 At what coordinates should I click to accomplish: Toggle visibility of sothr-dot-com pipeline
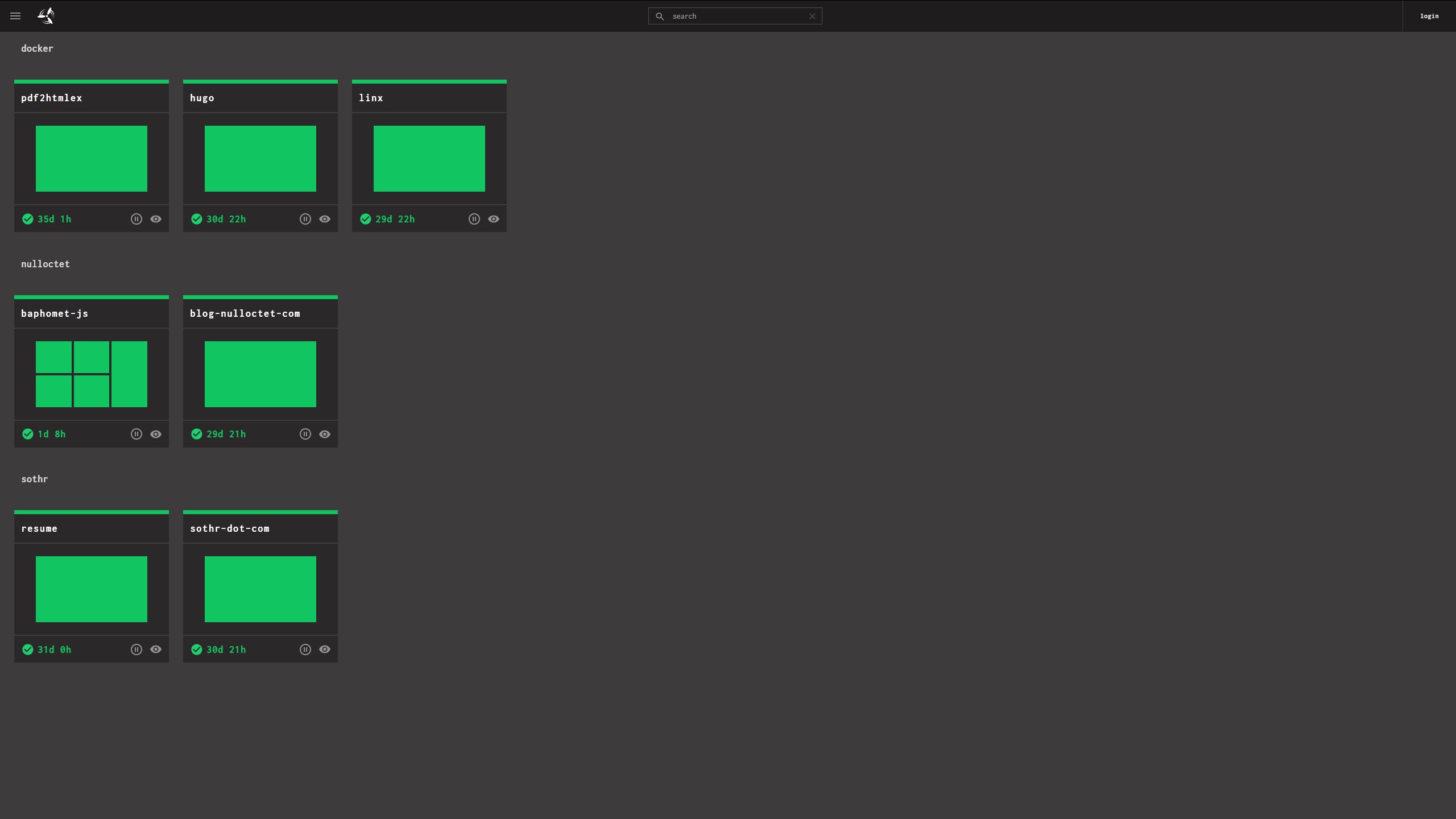click(325, 650)
